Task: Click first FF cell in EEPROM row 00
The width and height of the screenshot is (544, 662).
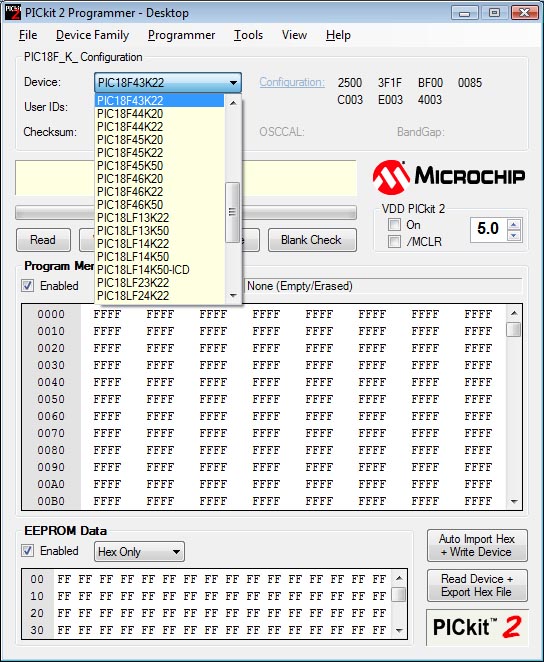Action: point(64,579)
